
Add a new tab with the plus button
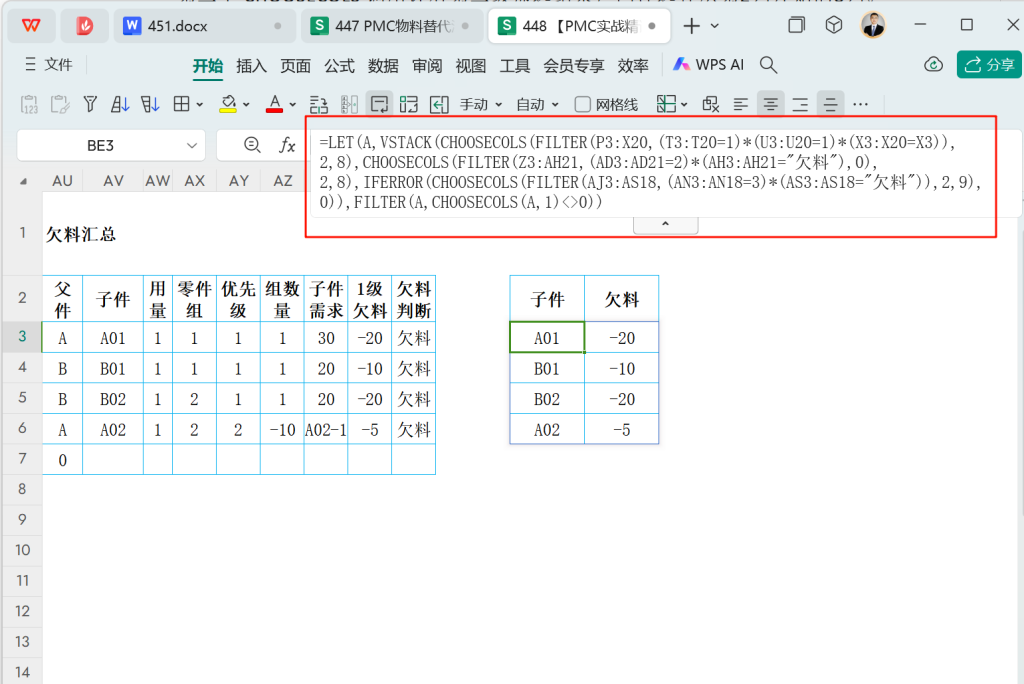691,25
